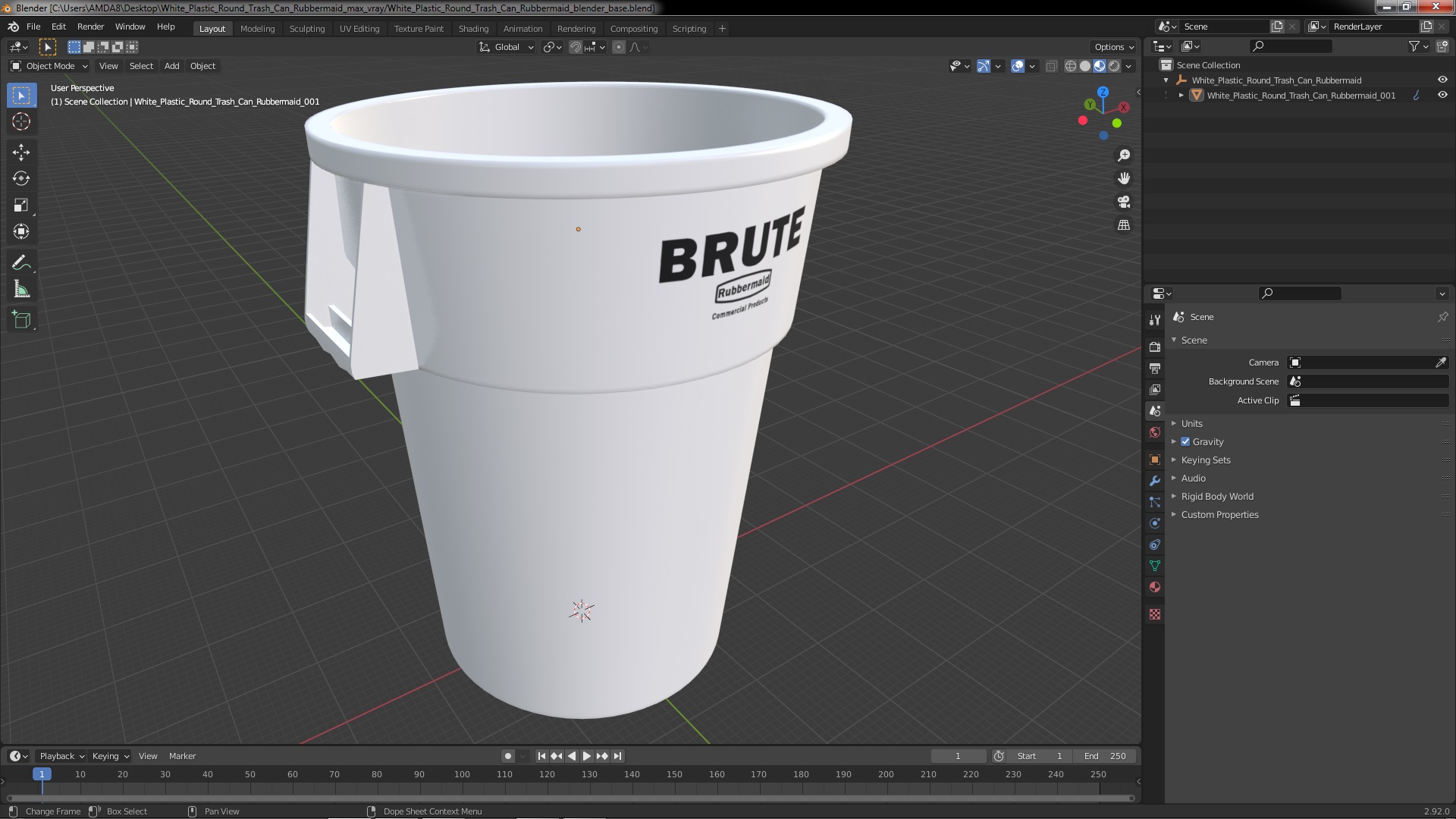Open the File menu
Image resolution: width=1456 pixels, height=819 pixels.
coord(33,27)
